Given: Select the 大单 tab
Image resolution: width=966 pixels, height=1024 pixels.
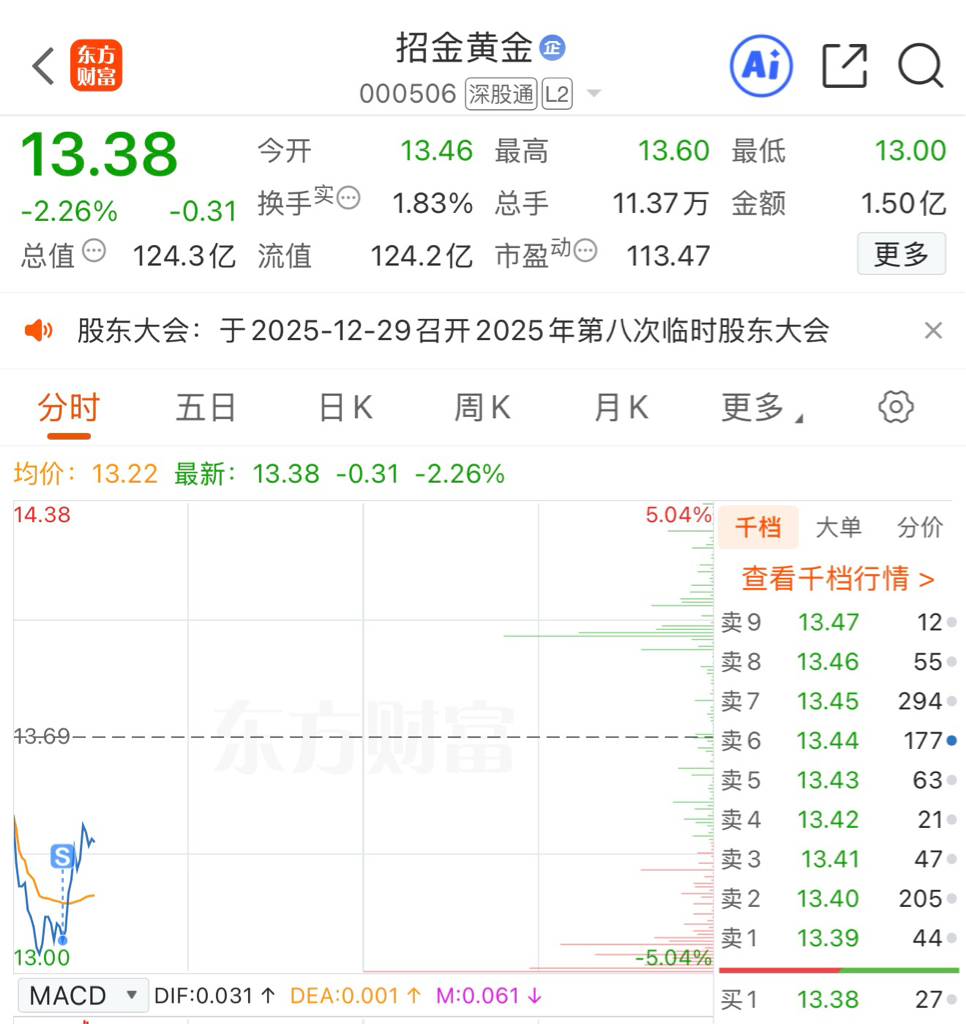Looking at the screenshot, I should pos(839,527).
